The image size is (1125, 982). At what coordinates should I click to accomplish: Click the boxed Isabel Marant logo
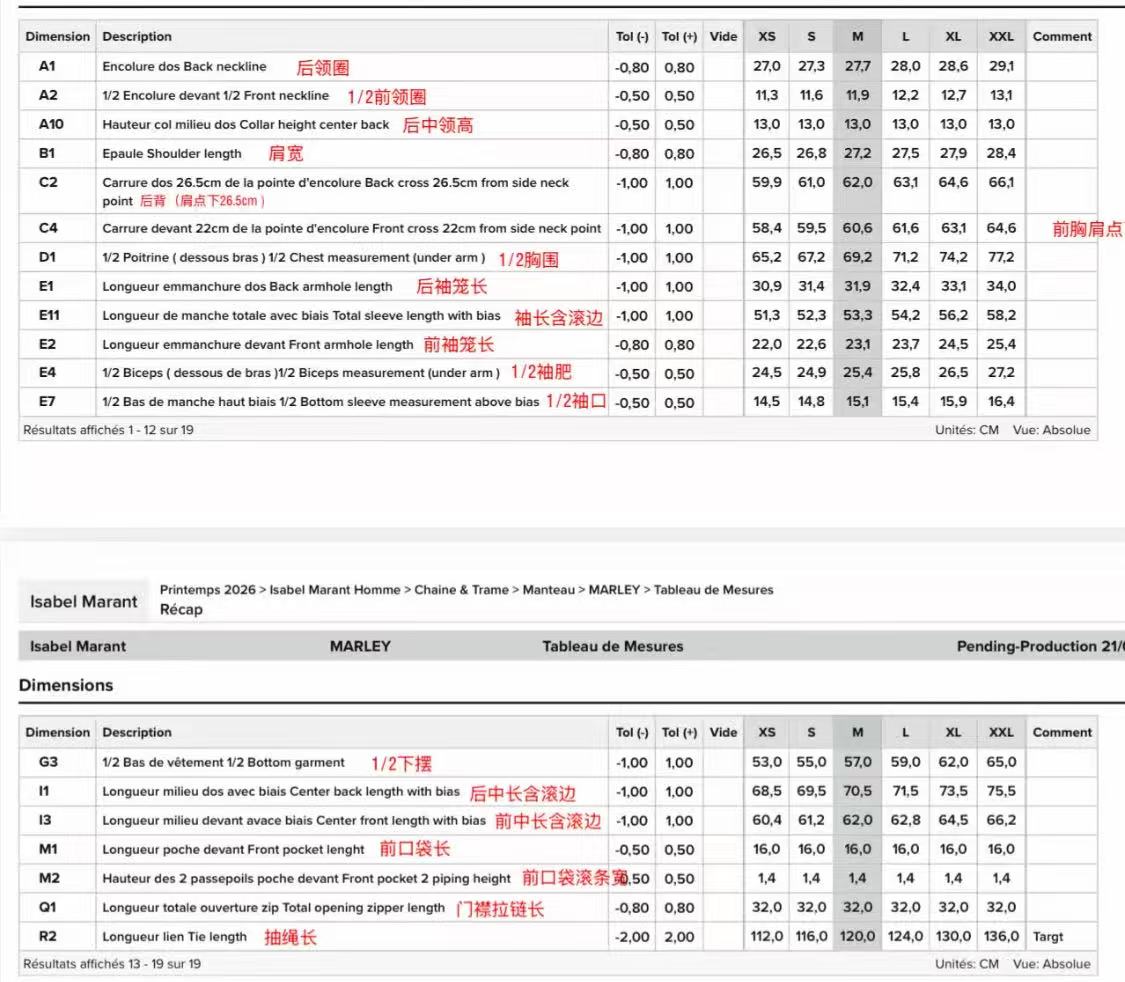coord(83,601)
